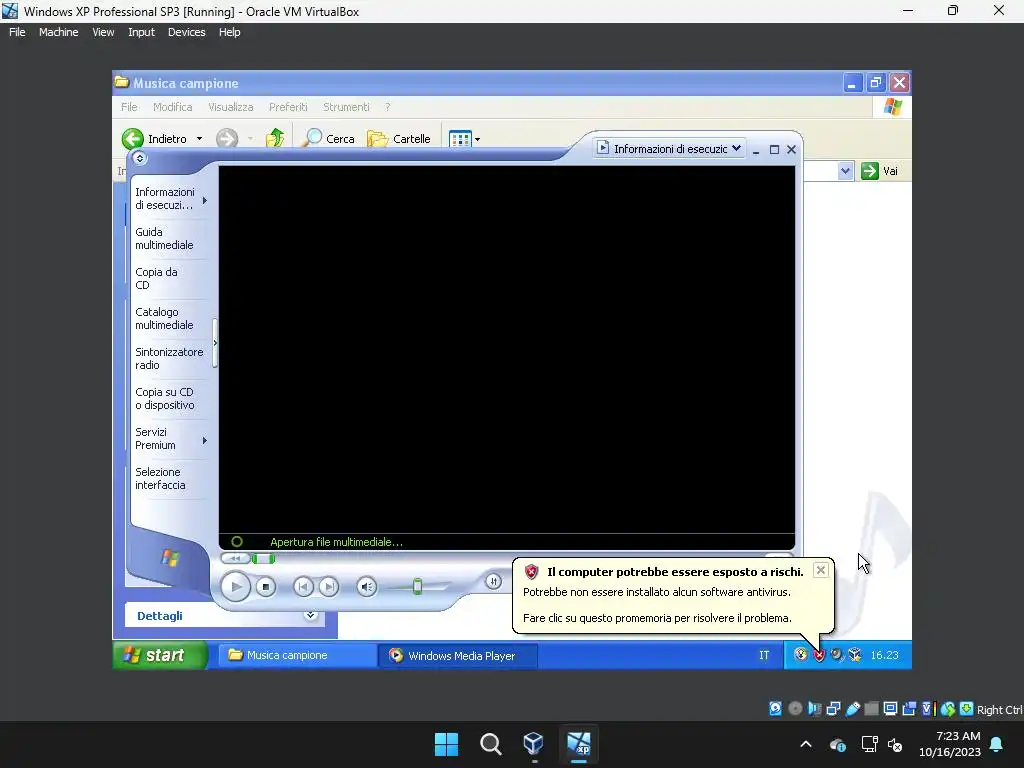This screenshot has height=768, width=1024.
Task: Open Informazioni di esecuzione dropdown at top
Action: pos(670,149)
